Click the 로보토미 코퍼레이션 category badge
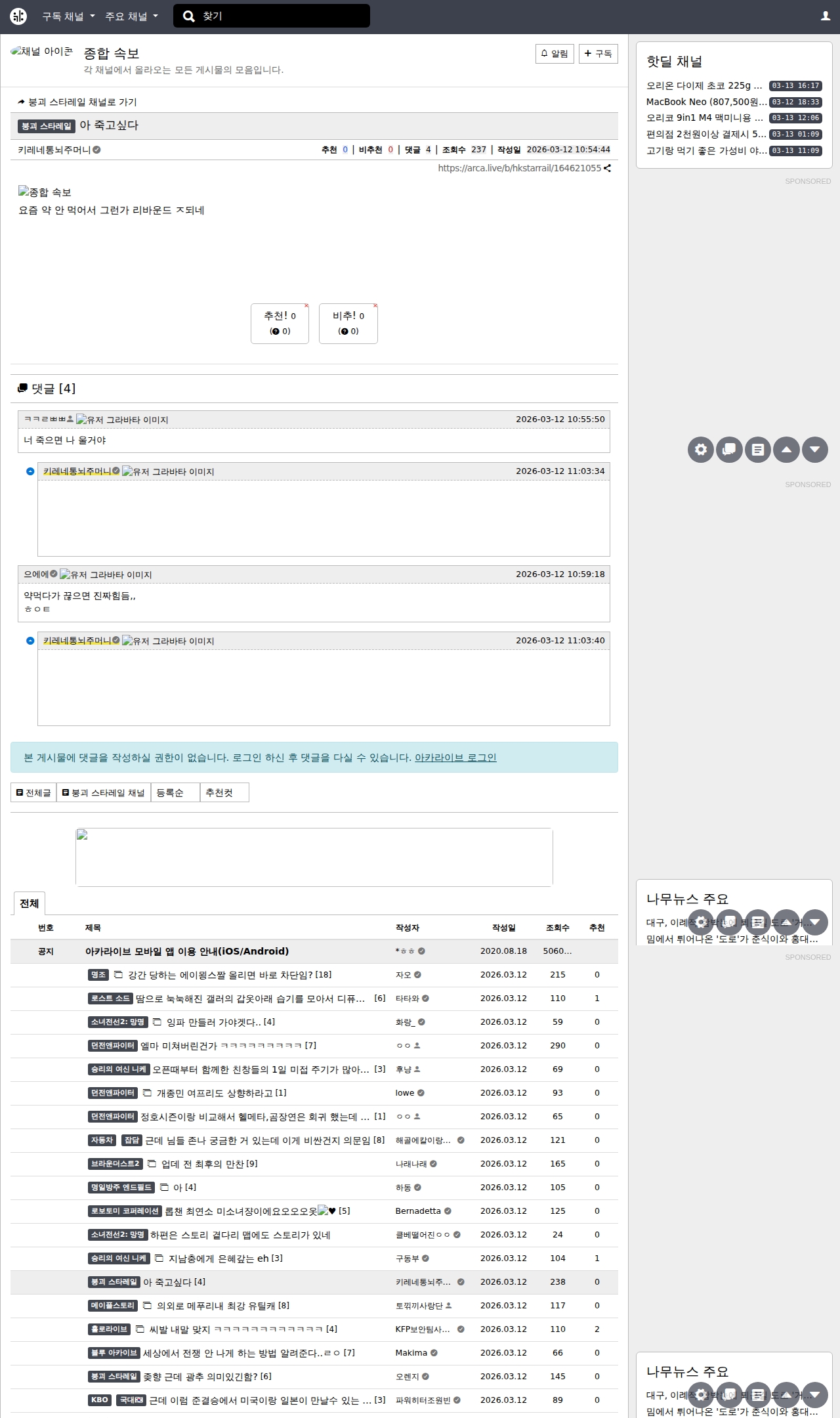 point(125,1211)
